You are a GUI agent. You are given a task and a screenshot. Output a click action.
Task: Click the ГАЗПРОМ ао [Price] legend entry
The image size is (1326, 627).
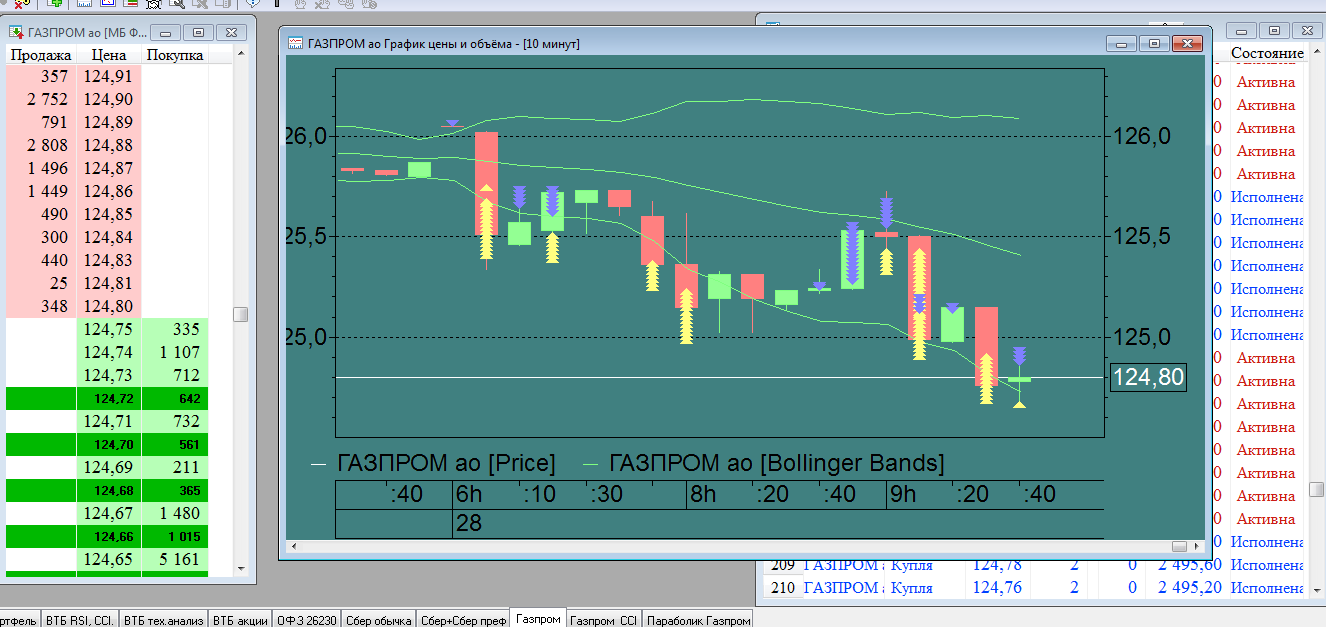pyautogui.click(x=446, y=463)
